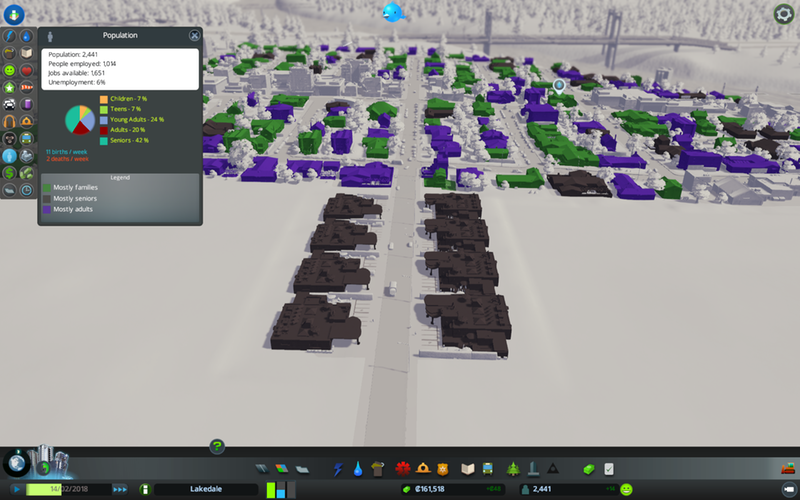Expand city info next to Lakedale
The height and width of the screenshot is (500, 800).
click(x=145, y=489)
